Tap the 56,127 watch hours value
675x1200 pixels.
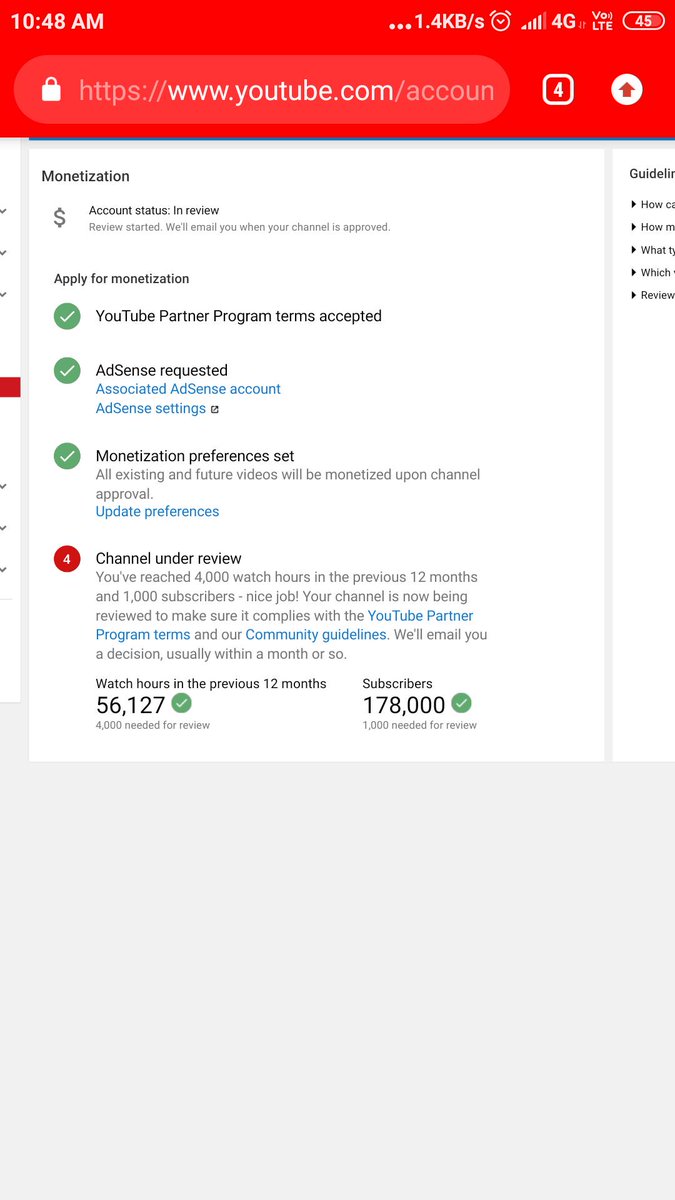(130, 705)
